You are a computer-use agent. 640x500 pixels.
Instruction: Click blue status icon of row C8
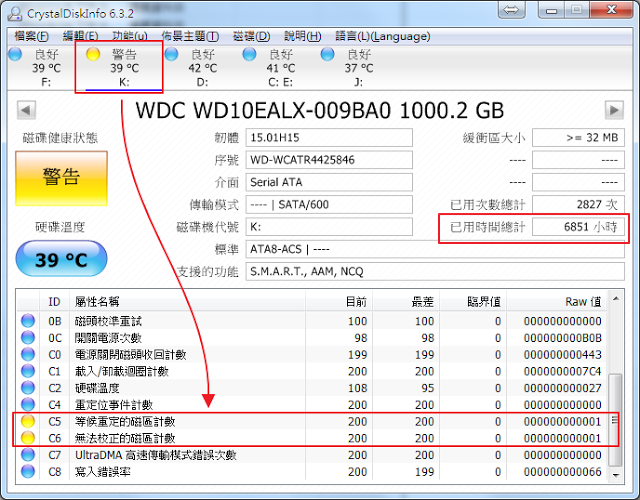(28, 471)
